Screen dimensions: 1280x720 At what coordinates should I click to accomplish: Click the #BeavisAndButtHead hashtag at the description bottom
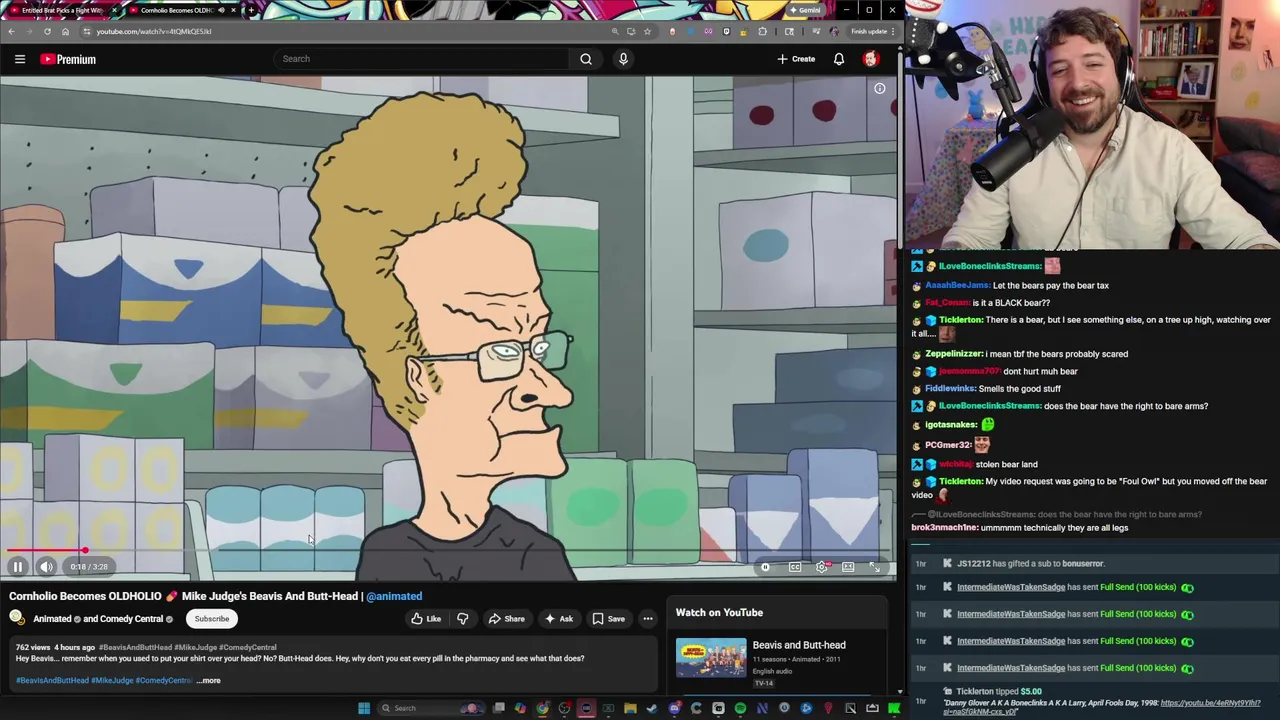(52, 681)
